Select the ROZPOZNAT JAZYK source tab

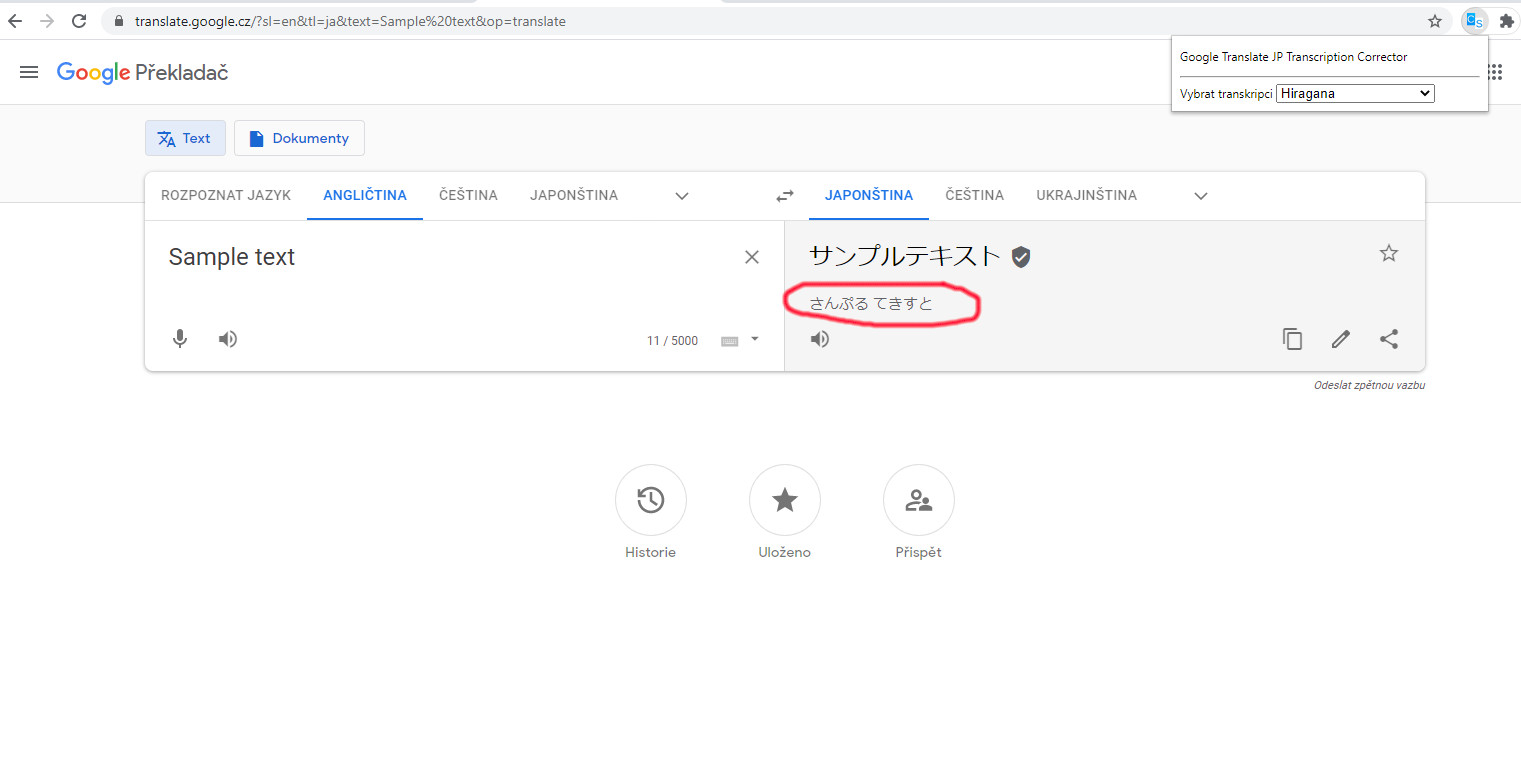(226, 196)
